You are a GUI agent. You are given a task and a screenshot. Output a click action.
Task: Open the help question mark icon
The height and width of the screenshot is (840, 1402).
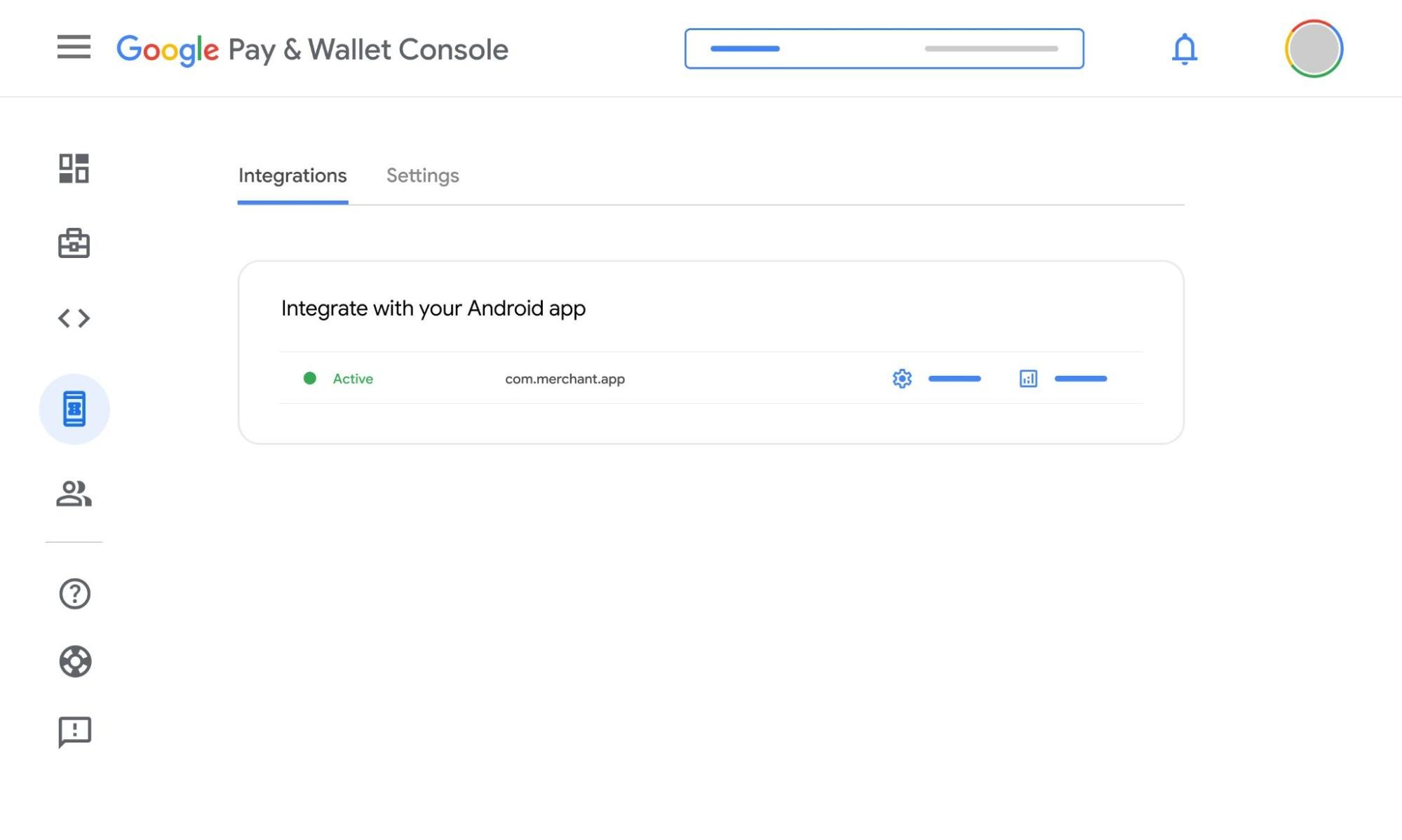click(74, 594)
